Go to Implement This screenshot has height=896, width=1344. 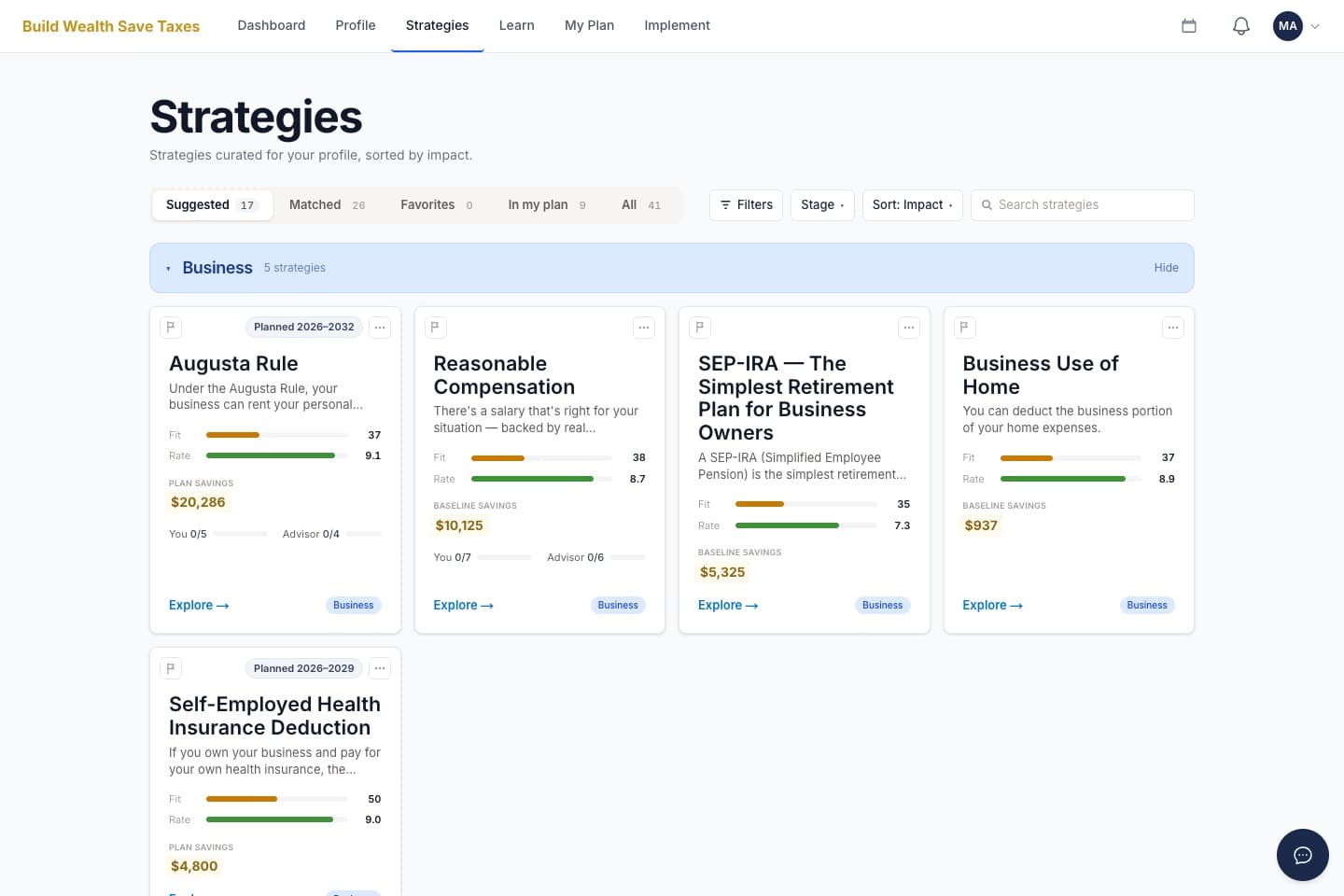(x=678, y=26)
